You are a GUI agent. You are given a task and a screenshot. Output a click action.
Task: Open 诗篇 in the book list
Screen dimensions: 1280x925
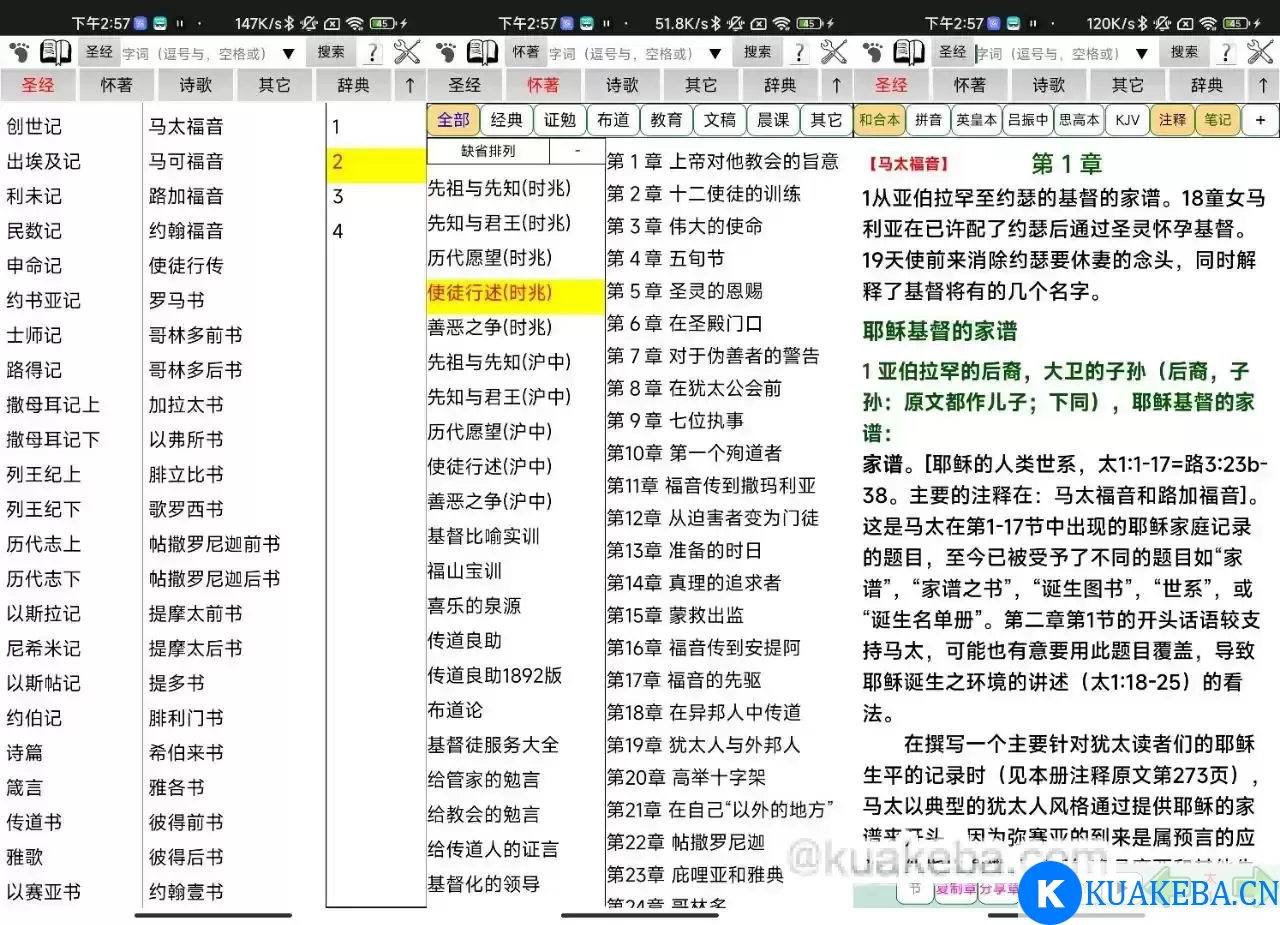25,753
